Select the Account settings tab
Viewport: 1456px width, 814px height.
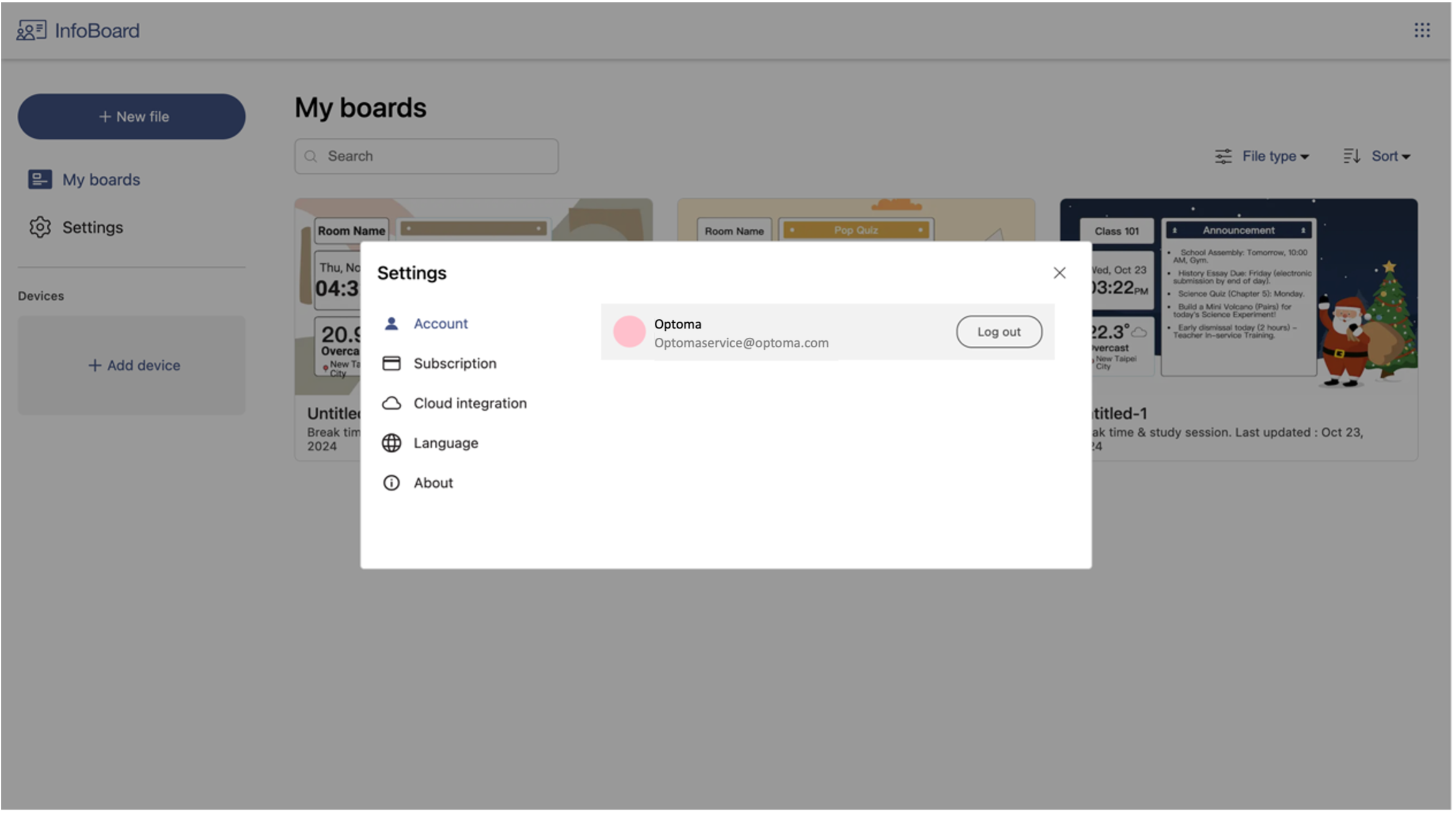442,324
